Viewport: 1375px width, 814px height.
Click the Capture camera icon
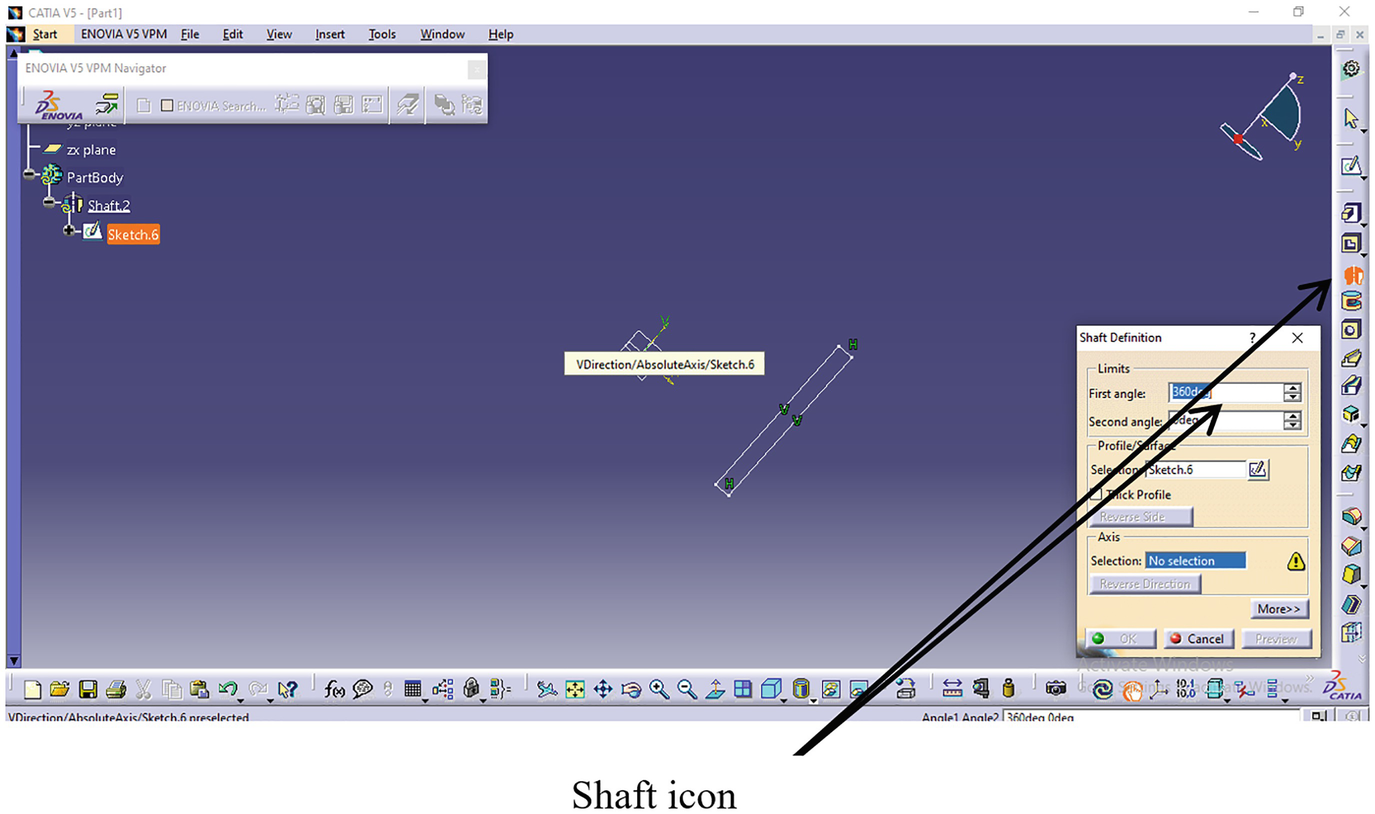(x=1055, y=689)
